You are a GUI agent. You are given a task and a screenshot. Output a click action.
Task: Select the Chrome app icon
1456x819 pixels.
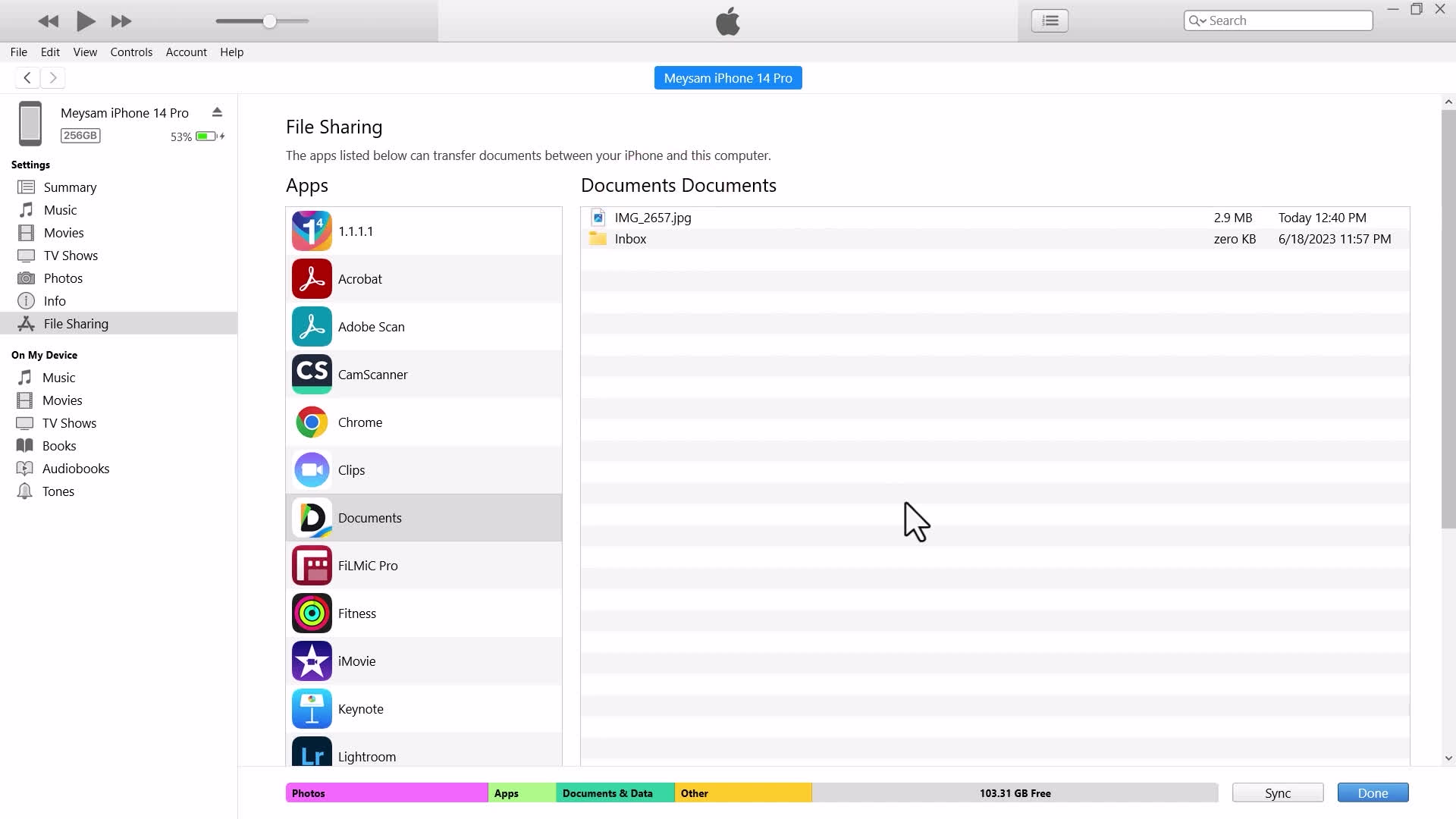(x=312, y=422)
